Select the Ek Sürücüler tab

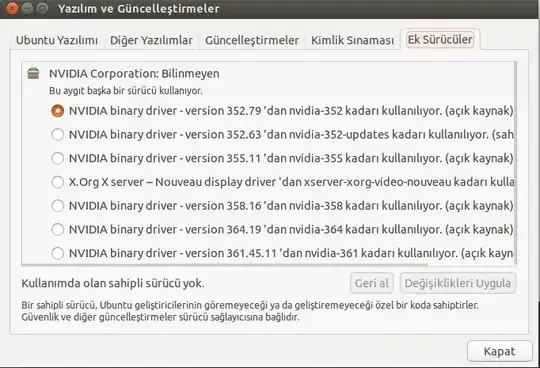coord(440,40)
